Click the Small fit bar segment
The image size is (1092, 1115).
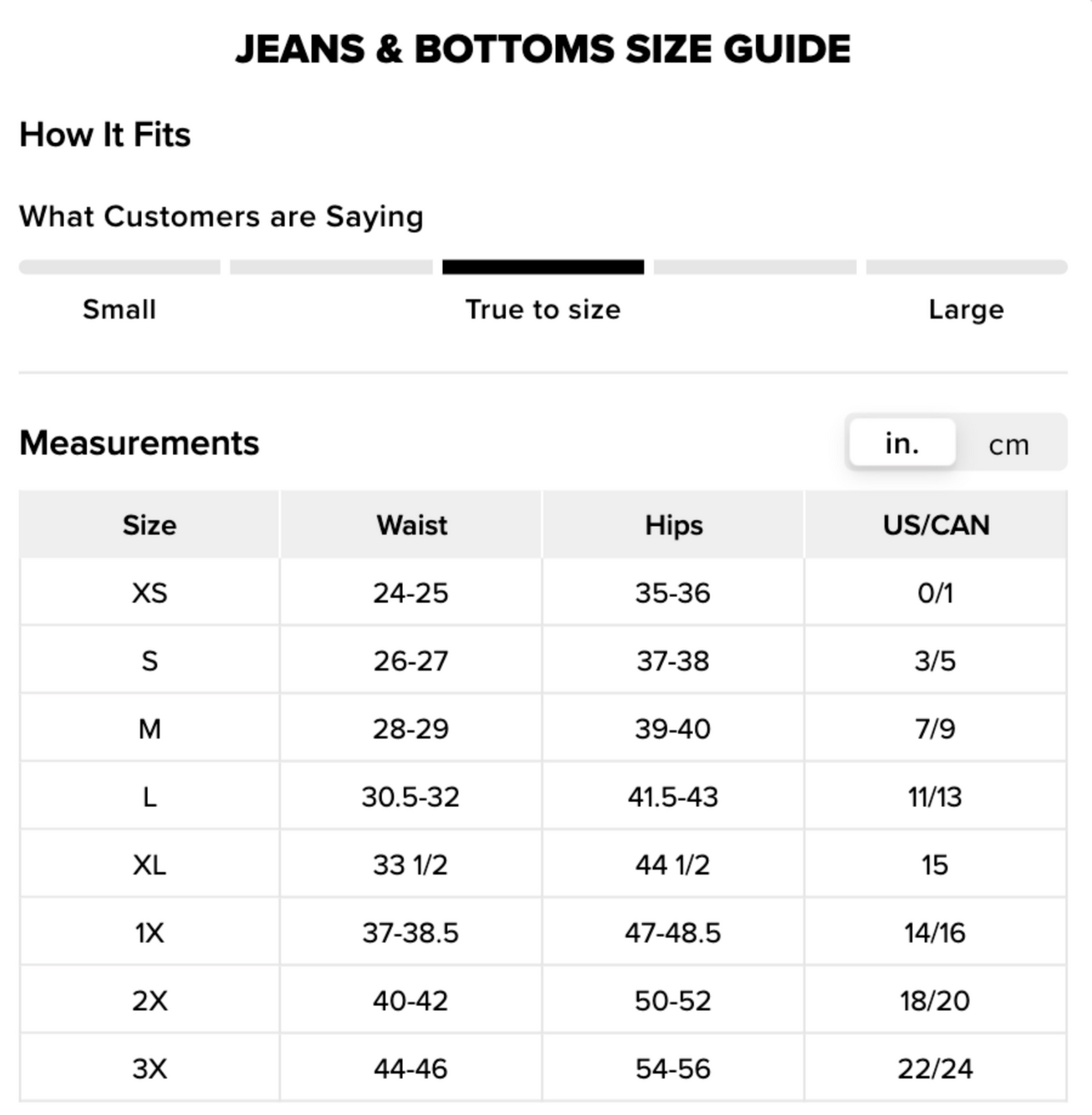click(x=119, y=267)
